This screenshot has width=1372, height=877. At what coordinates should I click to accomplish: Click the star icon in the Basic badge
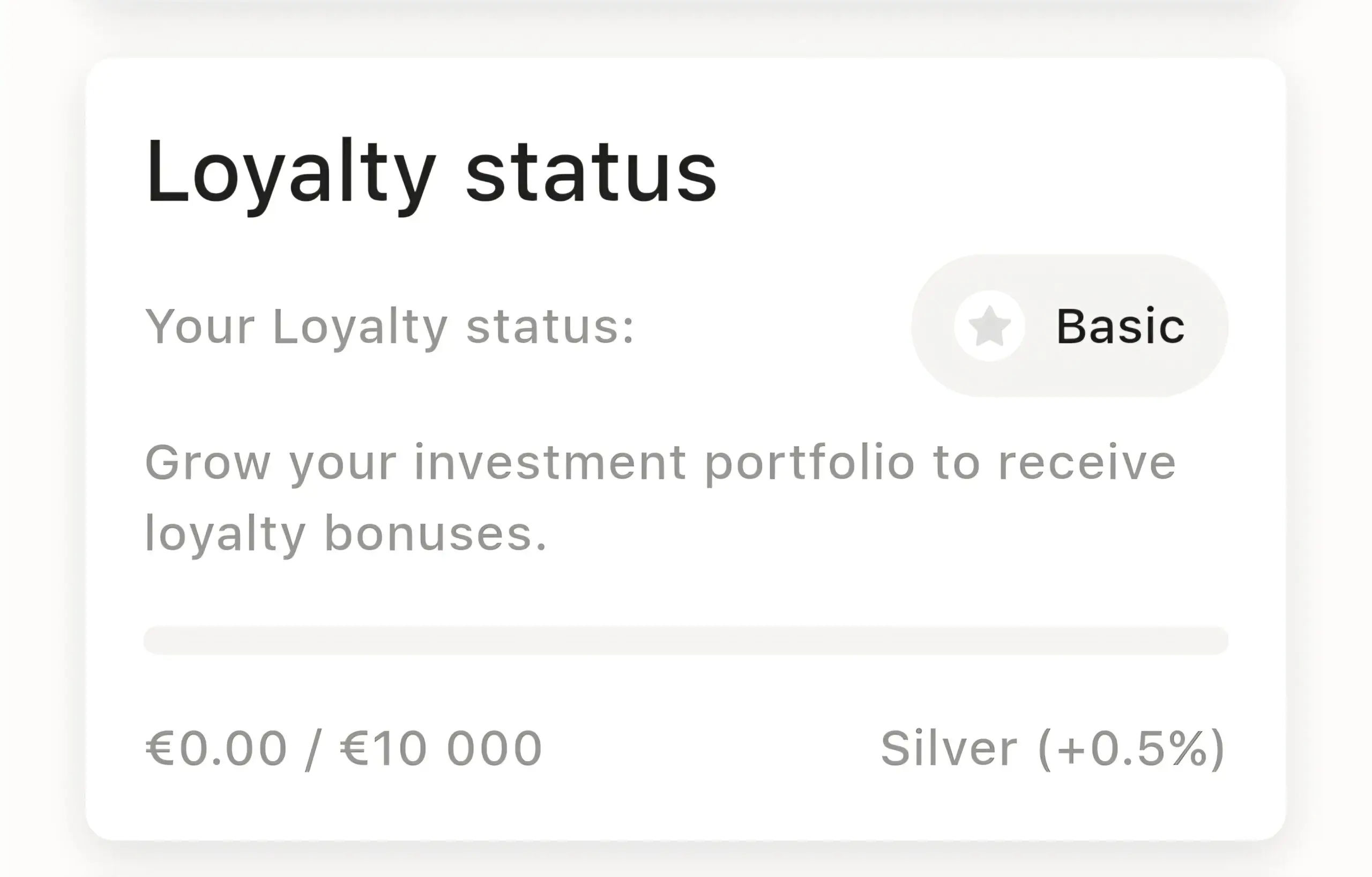[989, 326]
